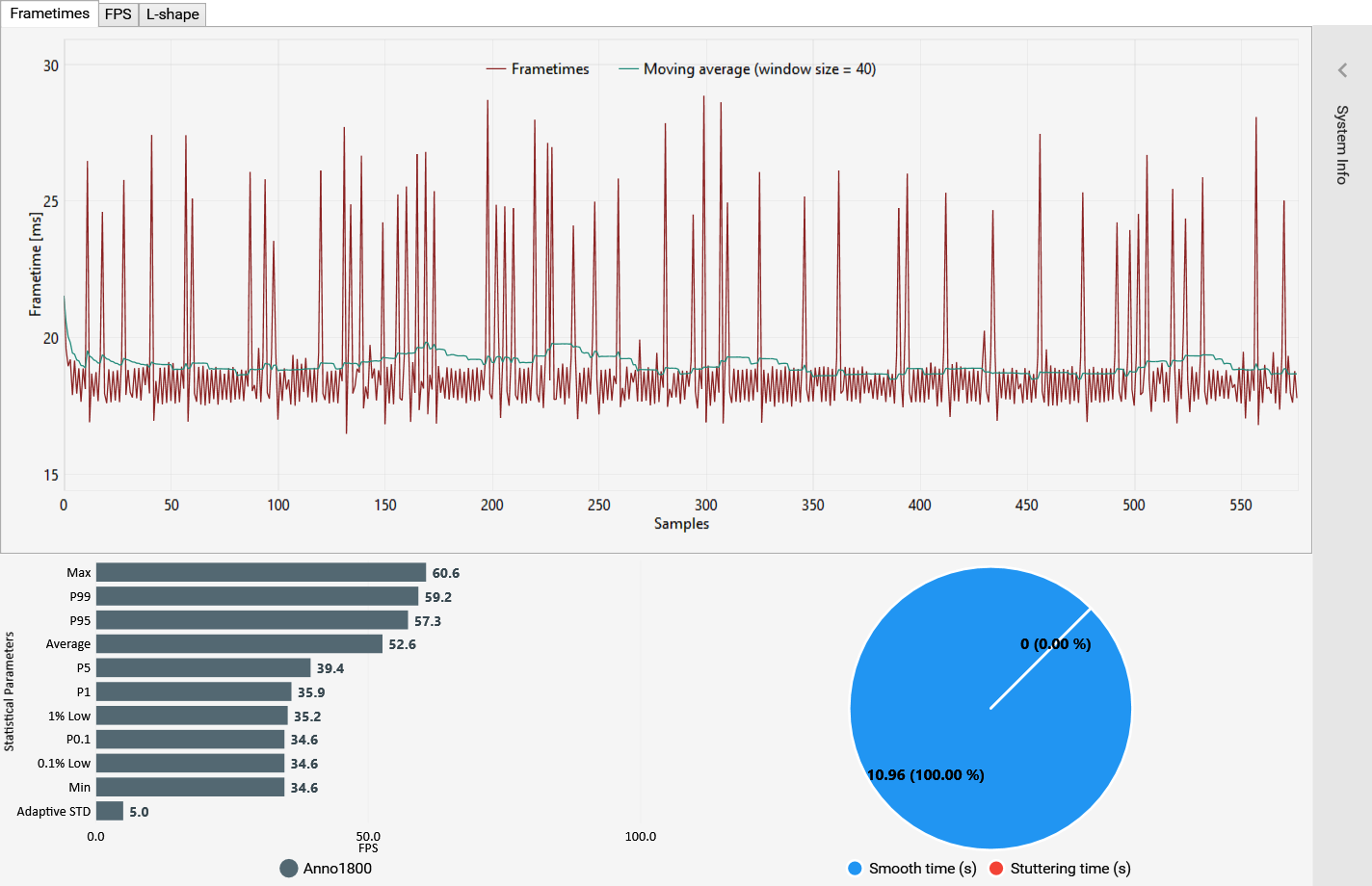Click the Statistical Parameters axis label
The width and height of the screenshot is (1372, 886).
point(10,691)
